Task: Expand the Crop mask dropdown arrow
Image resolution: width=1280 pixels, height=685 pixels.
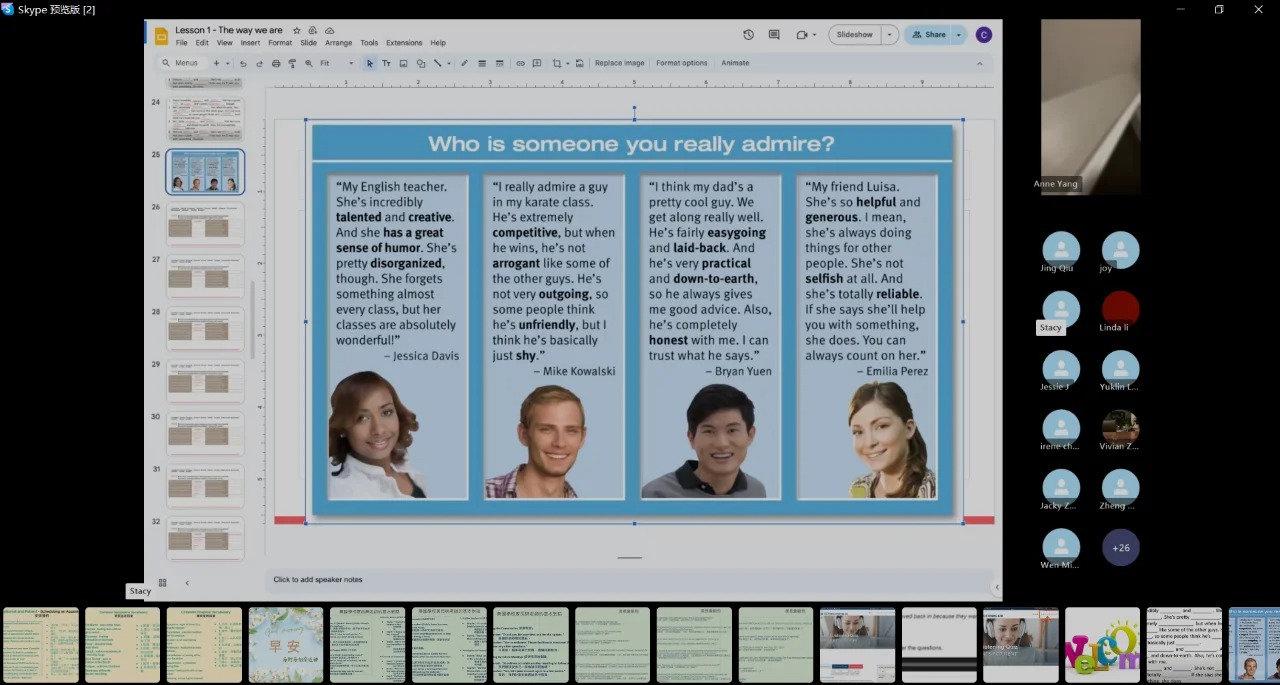Action: [567, 63]
